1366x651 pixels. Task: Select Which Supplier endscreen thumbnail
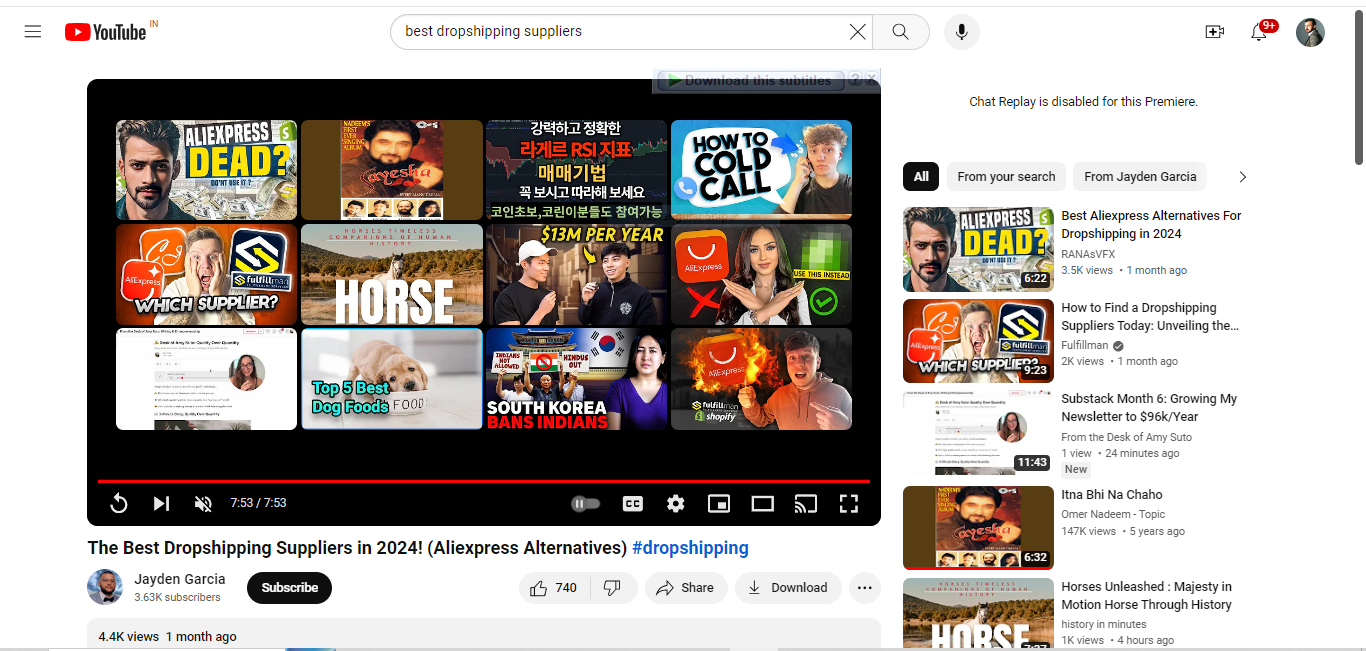tap(207, 275)
